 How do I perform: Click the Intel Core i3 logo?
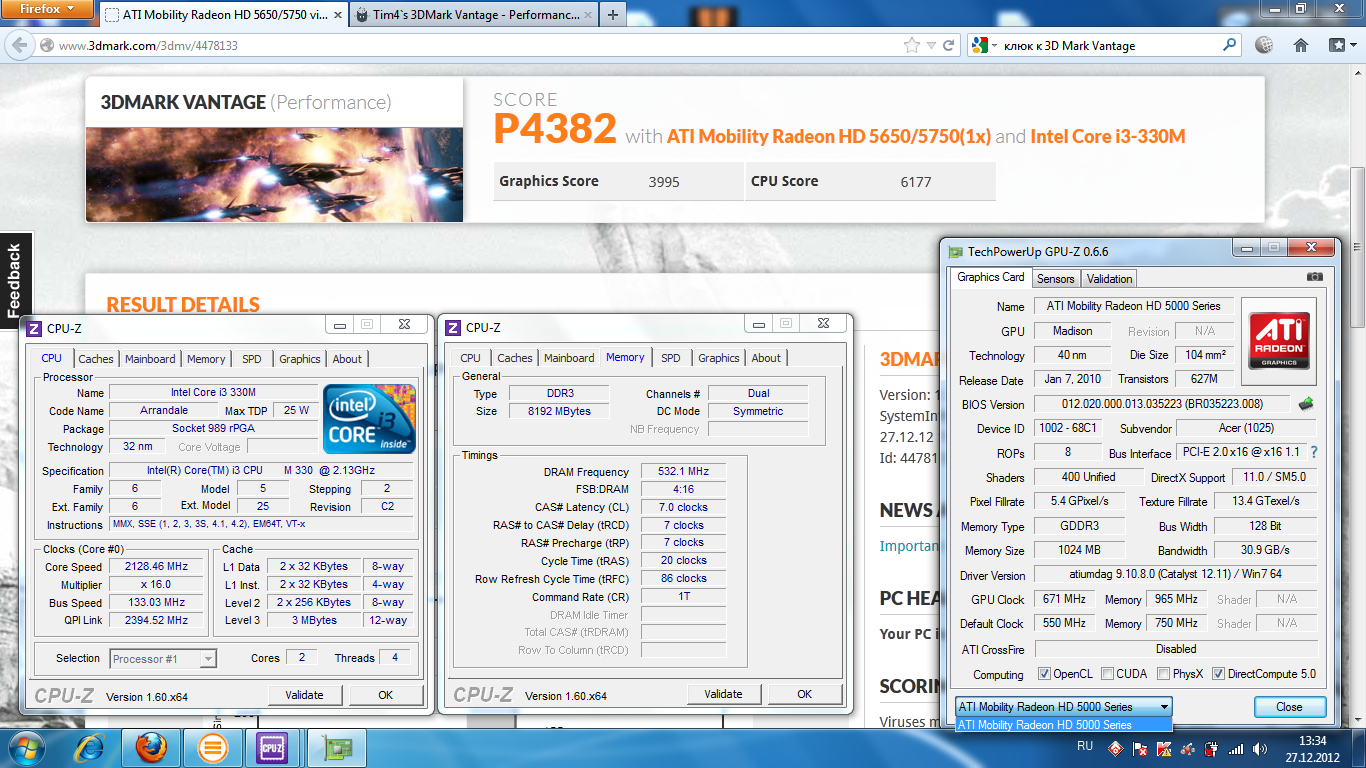pos(369,418)
